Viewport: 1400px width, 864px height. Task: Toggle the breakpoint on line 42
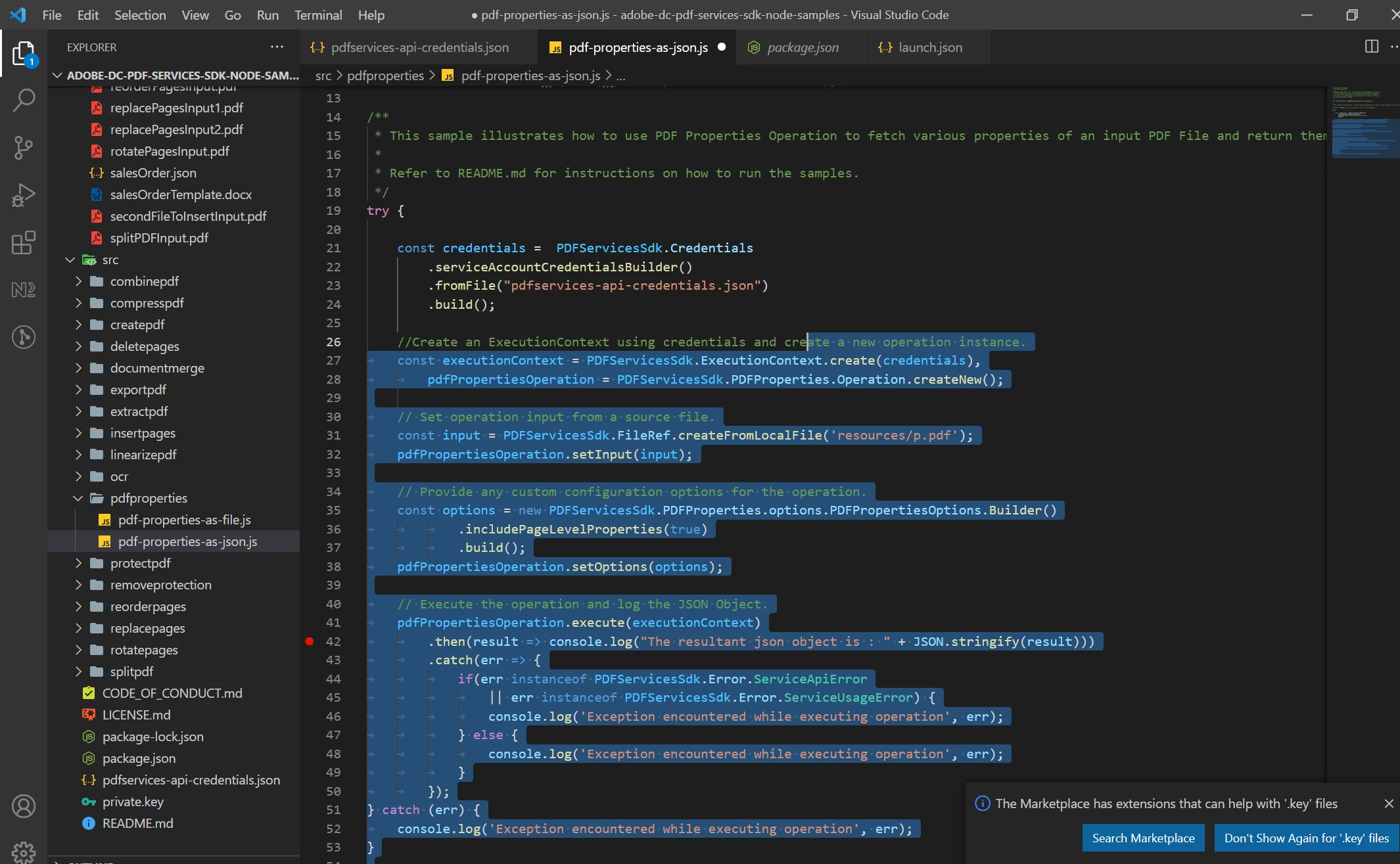[310, 641]
